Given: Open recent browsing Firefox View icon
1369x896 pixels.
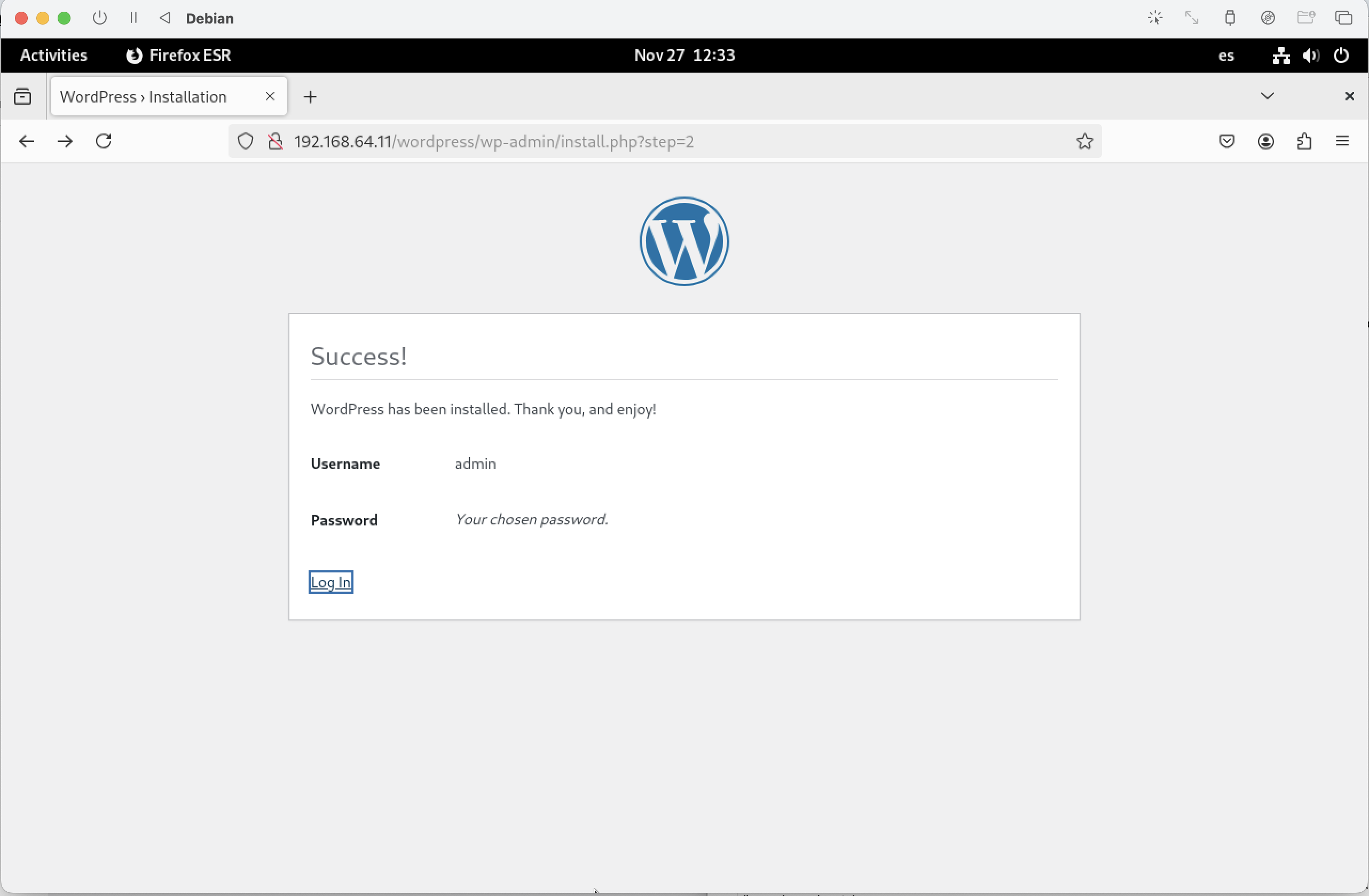Looking at the screenshot, I should click(22, 96).
